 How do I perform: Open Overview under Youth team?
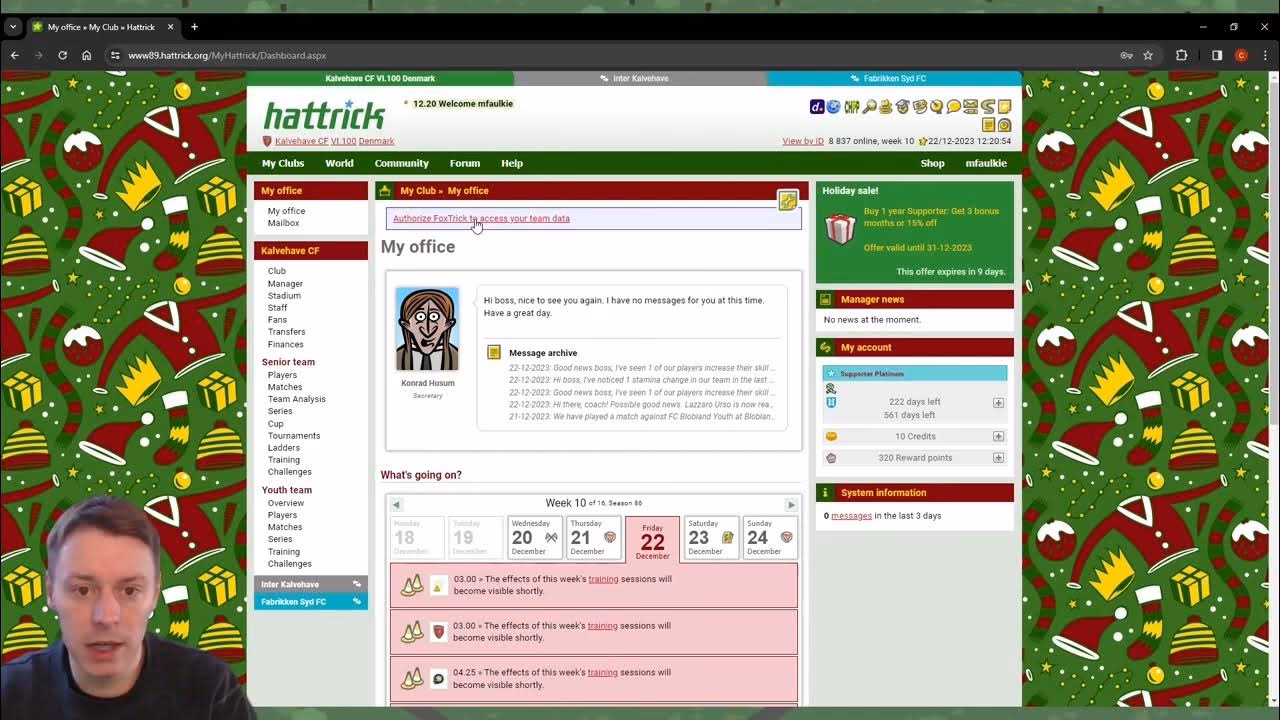(x=286, y=503)
